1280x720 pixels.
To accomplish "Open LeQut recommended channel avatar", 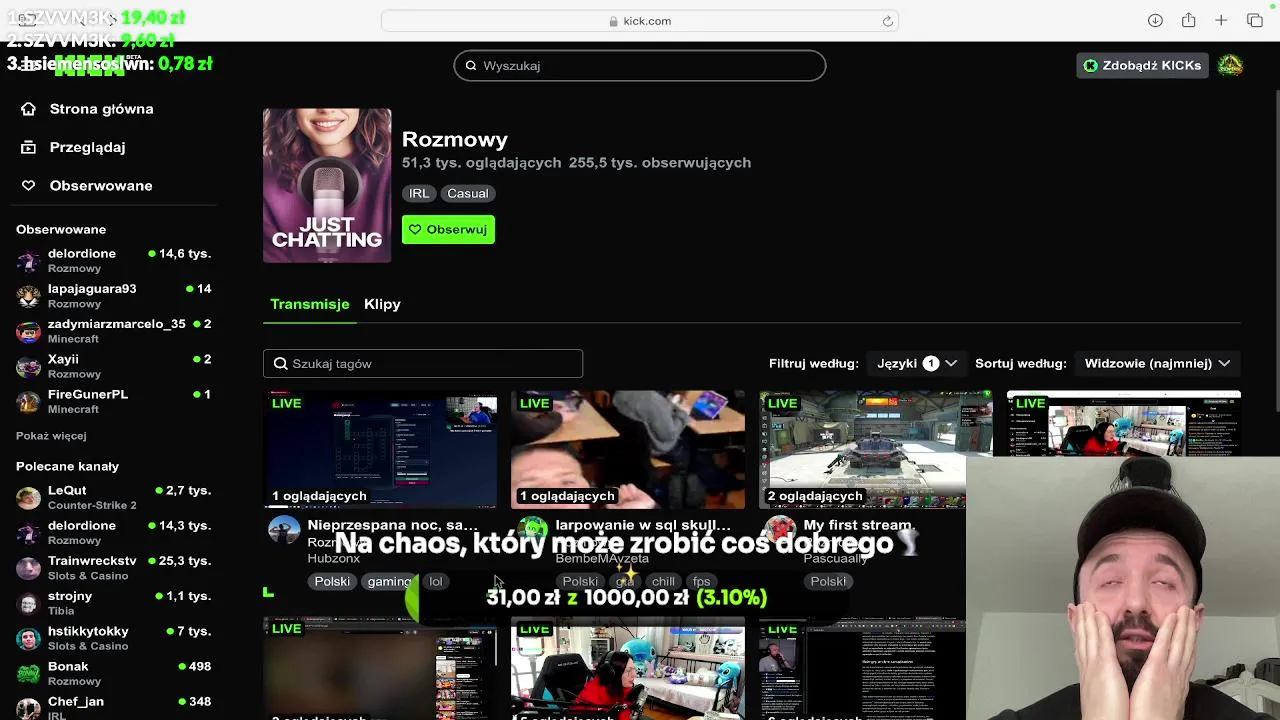I will pos(29,498).
